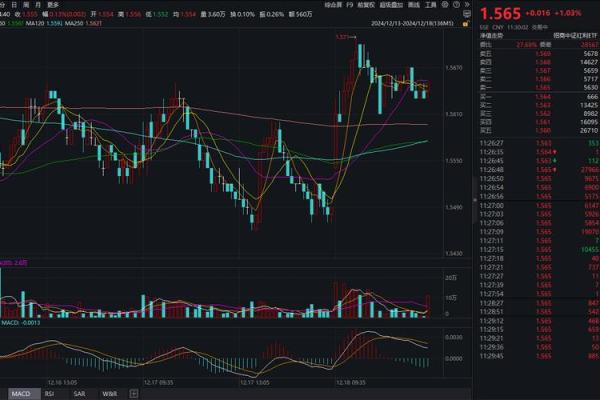The image size is (600, 400).
Task: Select the 卖二 ask row with 5717
Action: 539,79
